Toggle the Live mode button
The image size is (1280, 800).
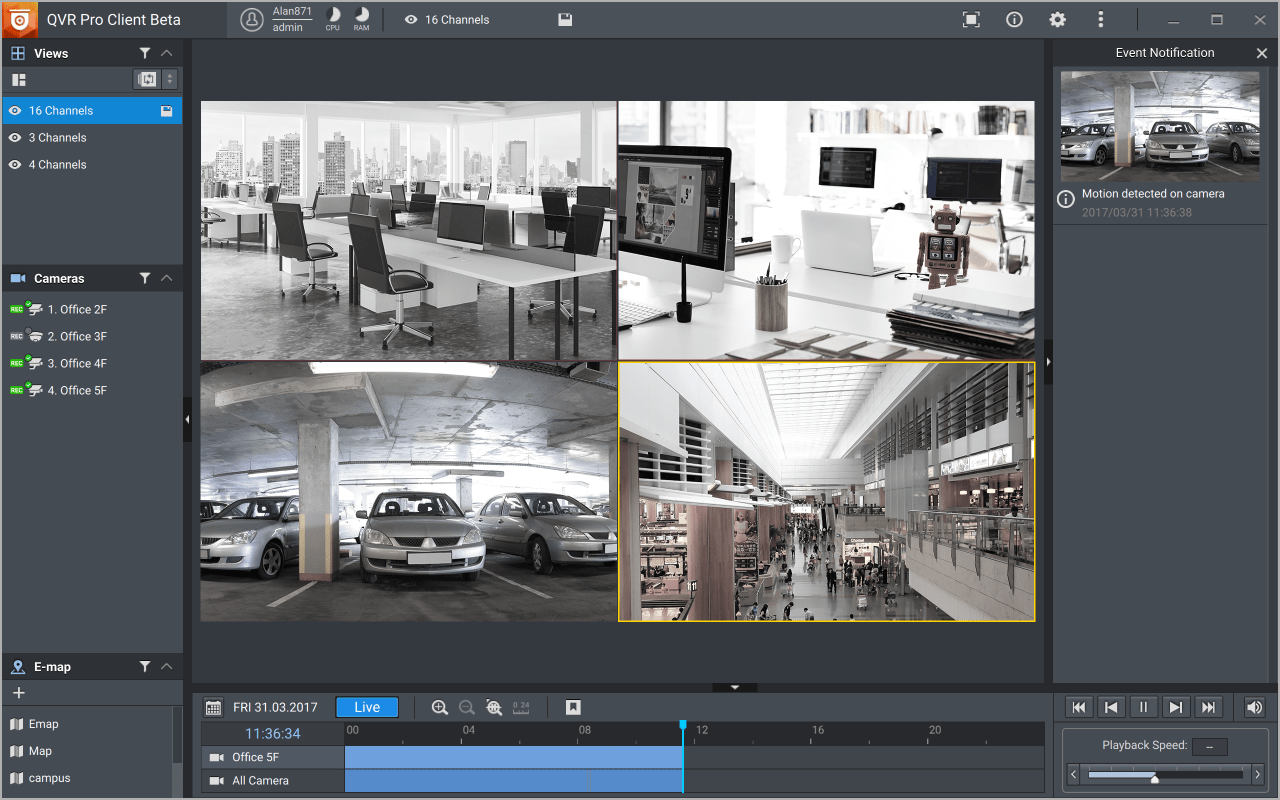pyautogui.click(x=366, y=707)
